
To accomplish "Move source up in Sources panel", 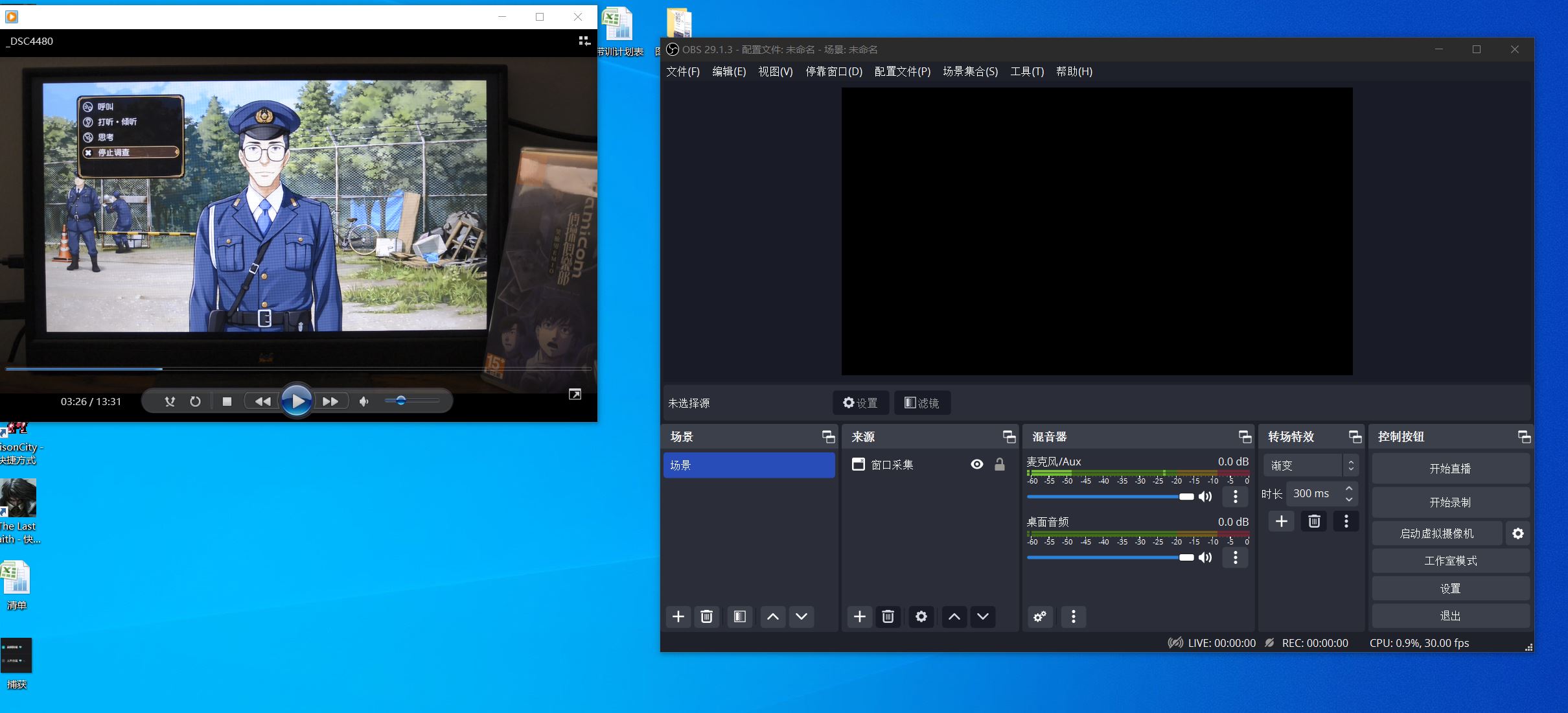I will tap(954, 616).
